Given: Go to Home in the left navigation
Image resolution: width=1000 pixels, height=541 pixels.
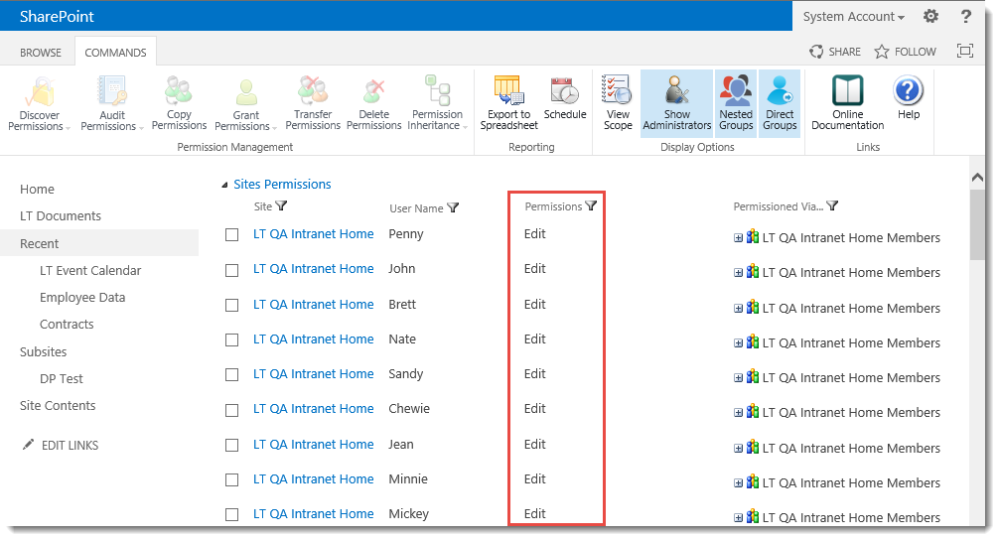Looking at the screenshot, I should [x=37, y=189].
